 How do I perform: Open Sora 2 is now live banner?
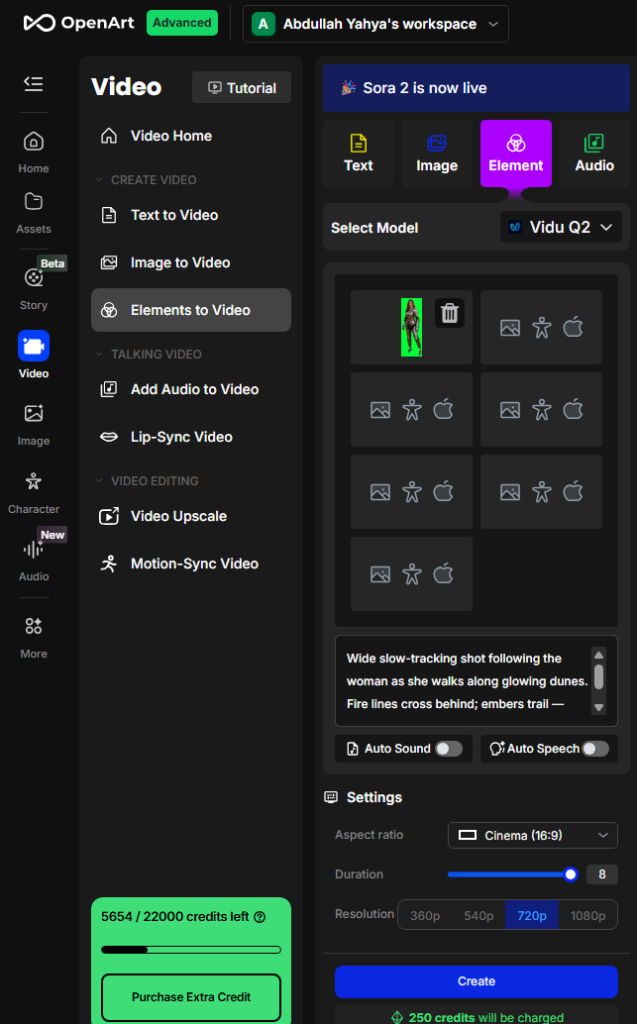pos(476,88)
